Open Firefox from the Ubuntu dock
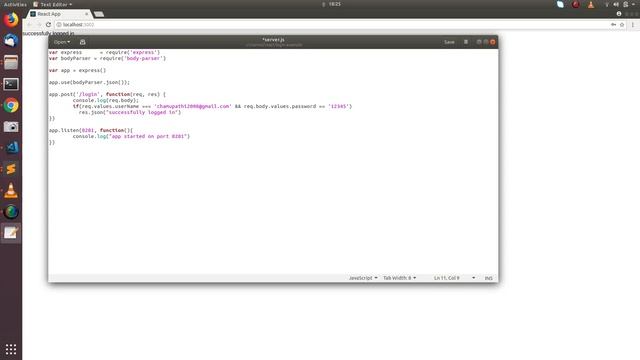640x360 pixels. [x=11, y=20]
